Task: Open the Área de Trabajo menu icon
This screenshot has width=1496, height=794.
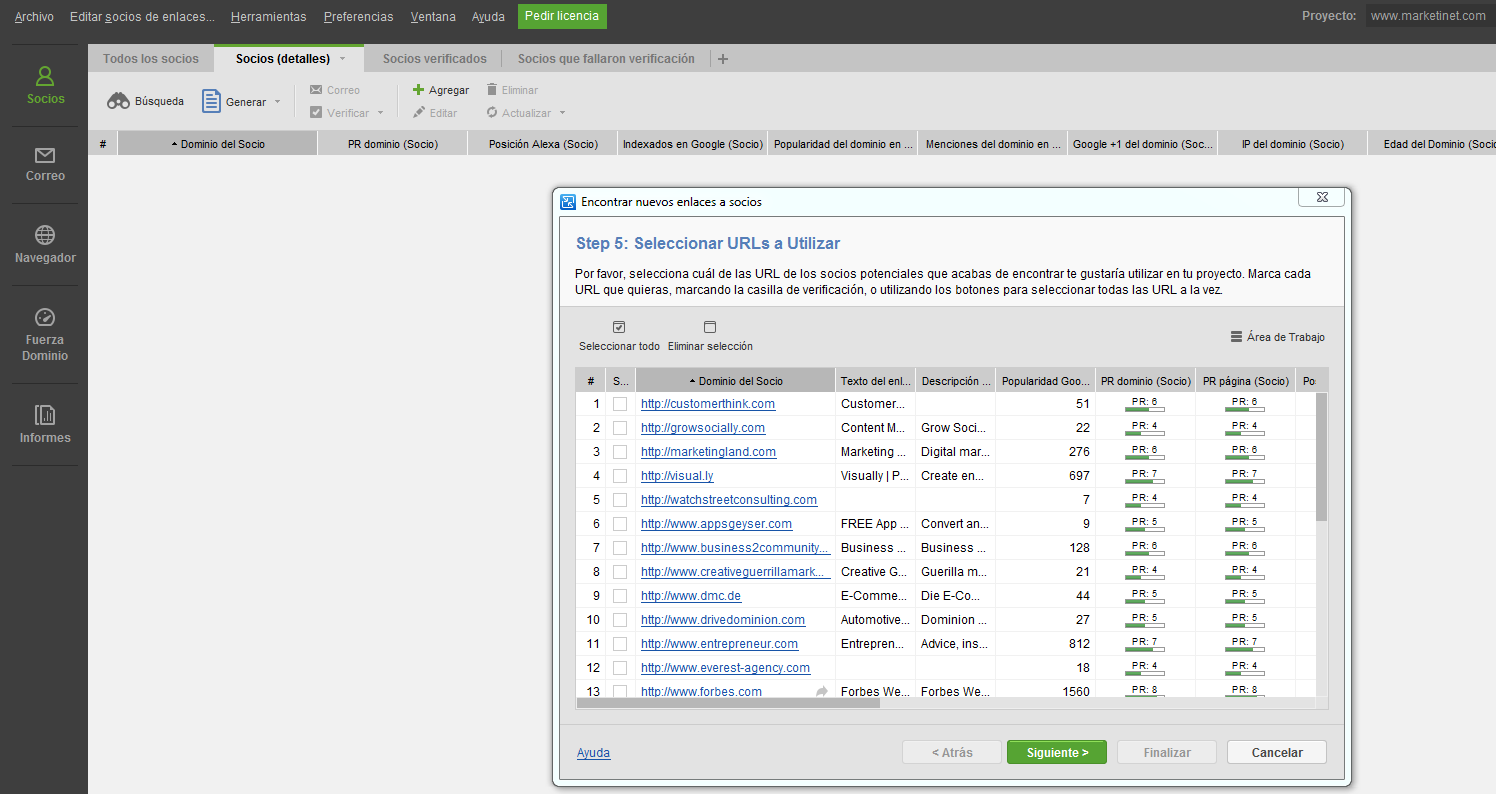Action: tap(1236, 337)
